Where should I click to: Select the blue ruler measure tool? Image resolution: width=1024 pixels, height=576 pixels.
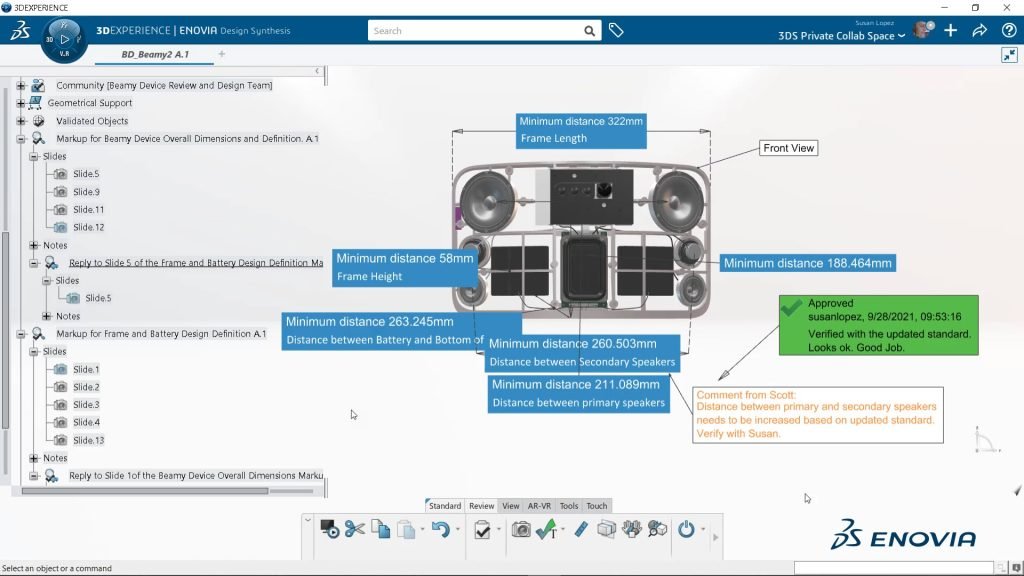pyautogui.click(x=581, y=529)
